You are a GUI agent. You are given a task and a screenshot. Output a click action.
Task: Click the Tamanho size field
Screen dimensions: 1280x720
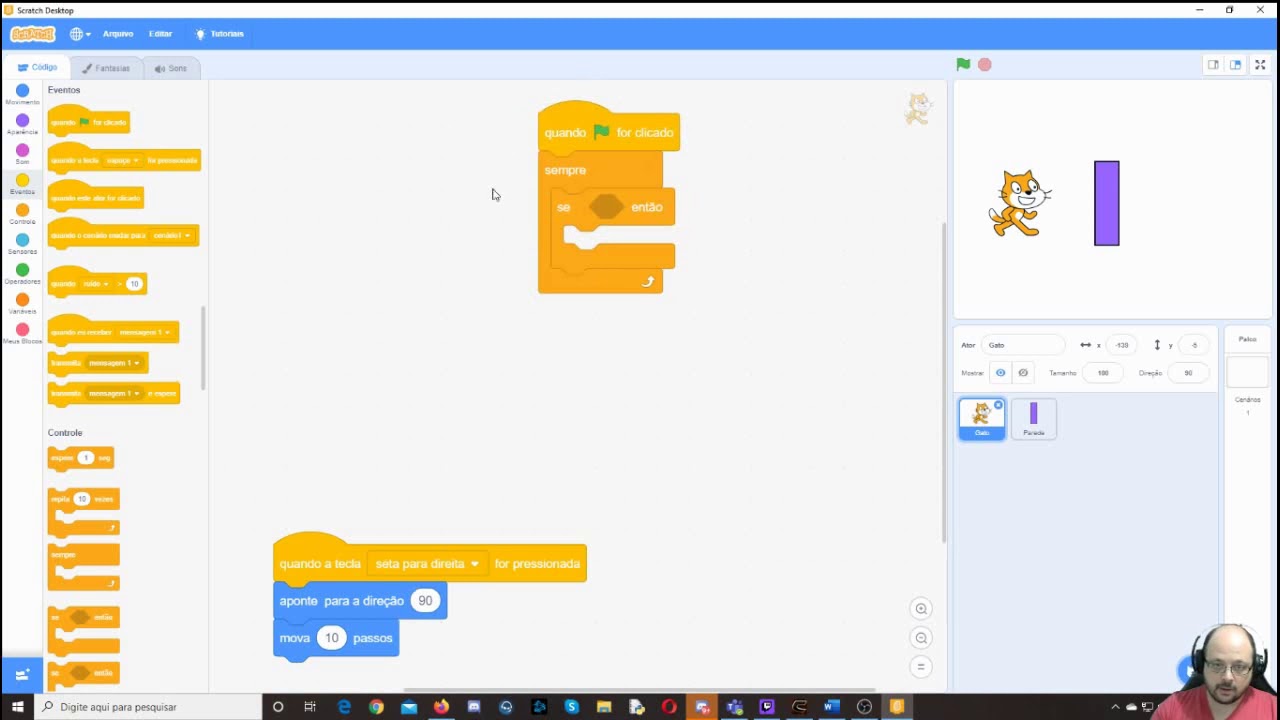[x=1103, y=373]
